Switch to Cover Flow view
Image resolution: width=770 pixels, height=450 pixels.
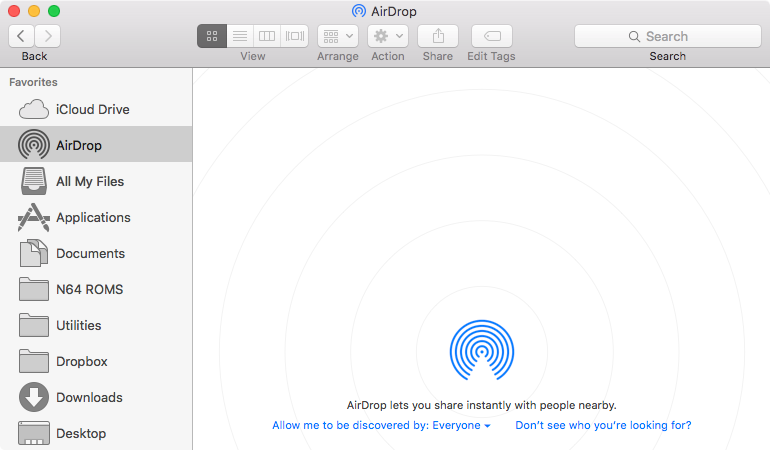coord(295,36)
